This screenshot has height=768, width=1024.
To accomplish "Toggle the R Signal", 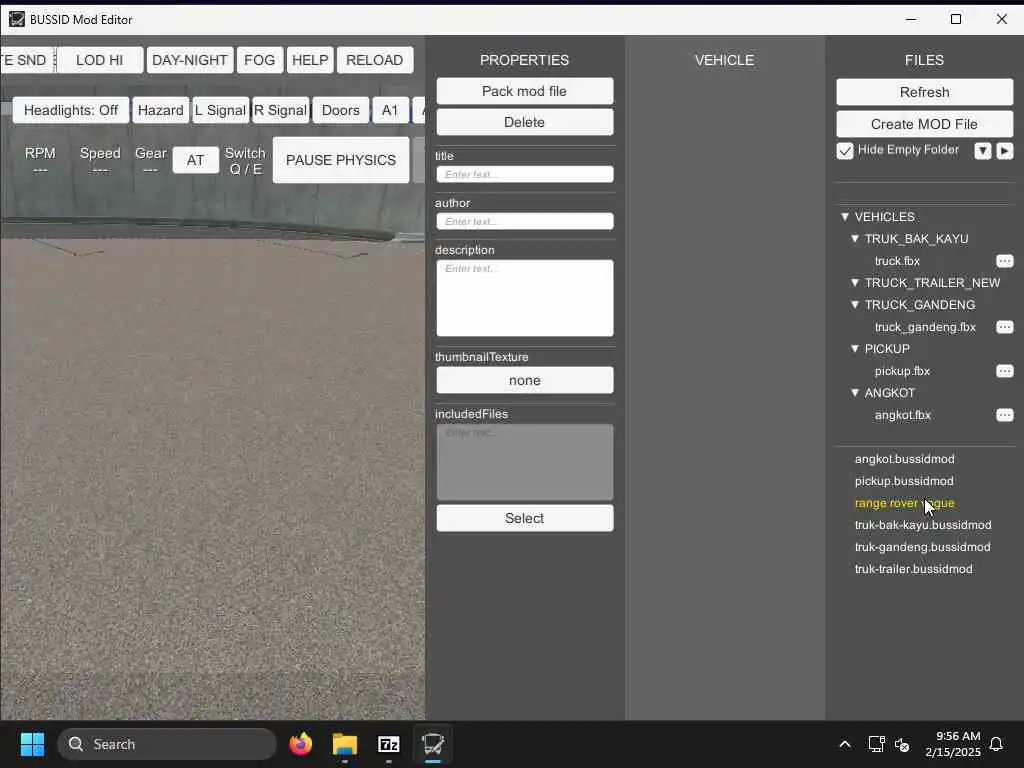I will [x=280, y=110].
